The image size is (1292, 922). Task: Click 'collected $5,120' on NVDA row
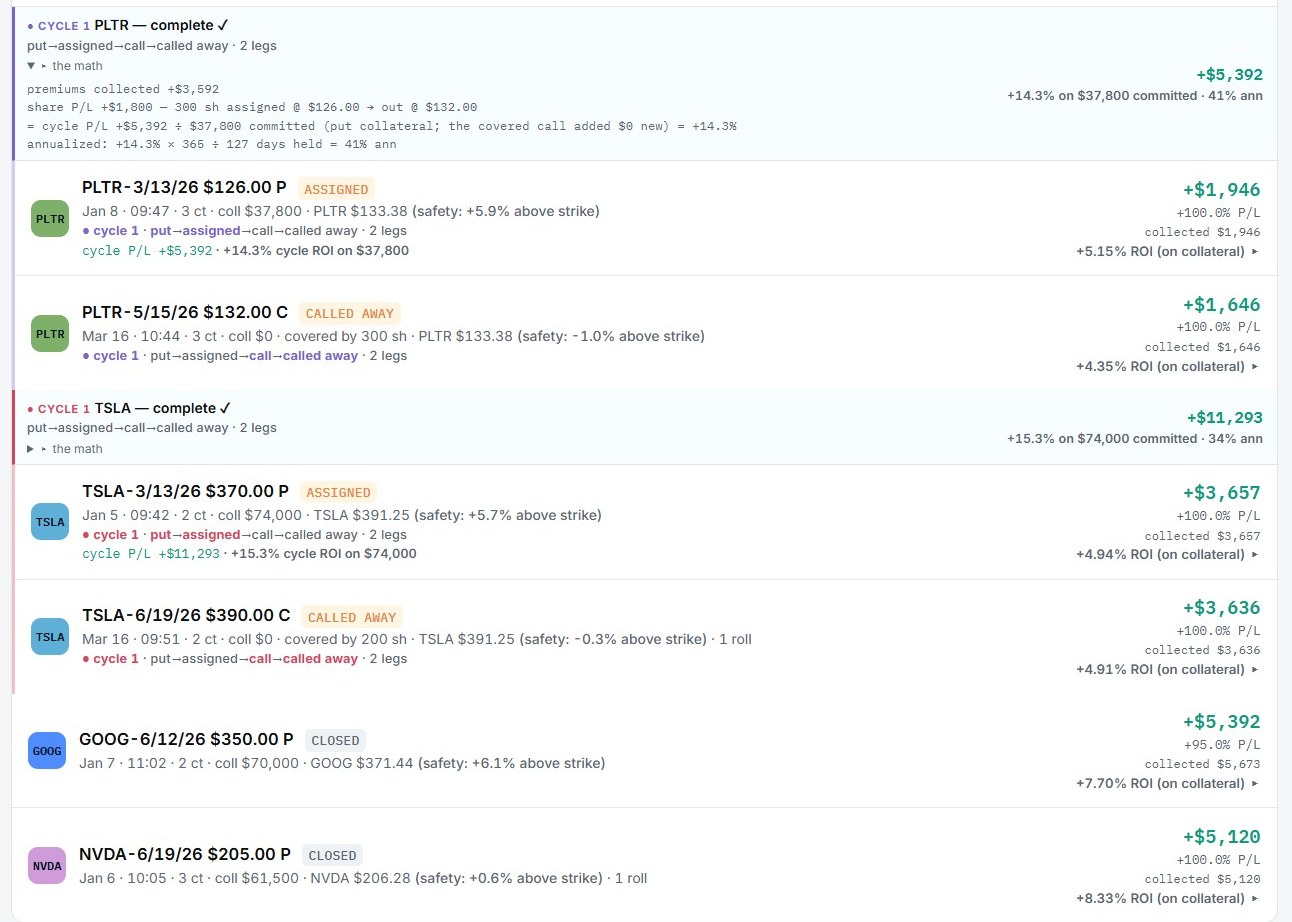click(x=1202, y=879)
